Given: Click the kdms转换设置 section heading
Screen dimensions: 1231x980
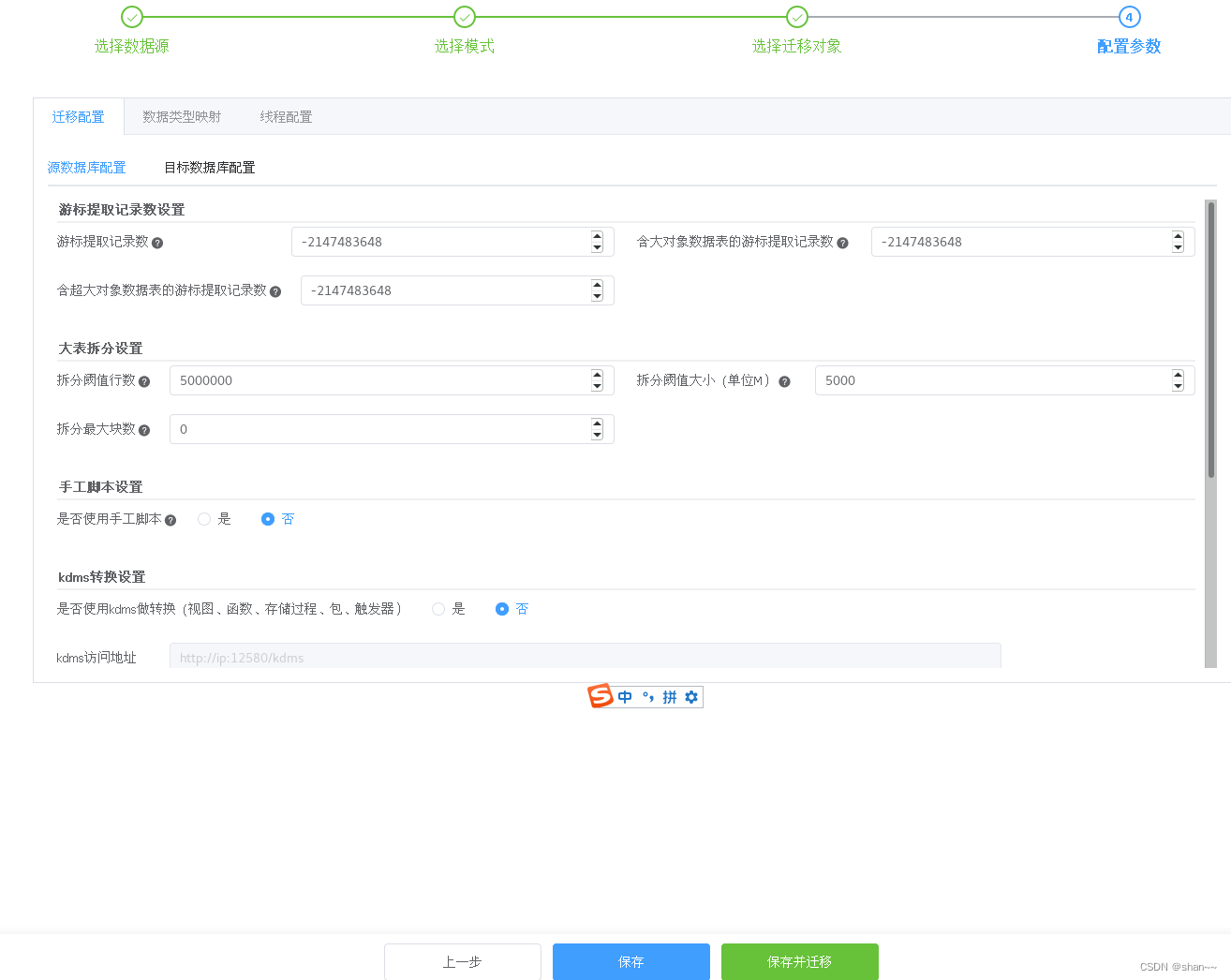Looking at the screenshot, I should 102,577.
